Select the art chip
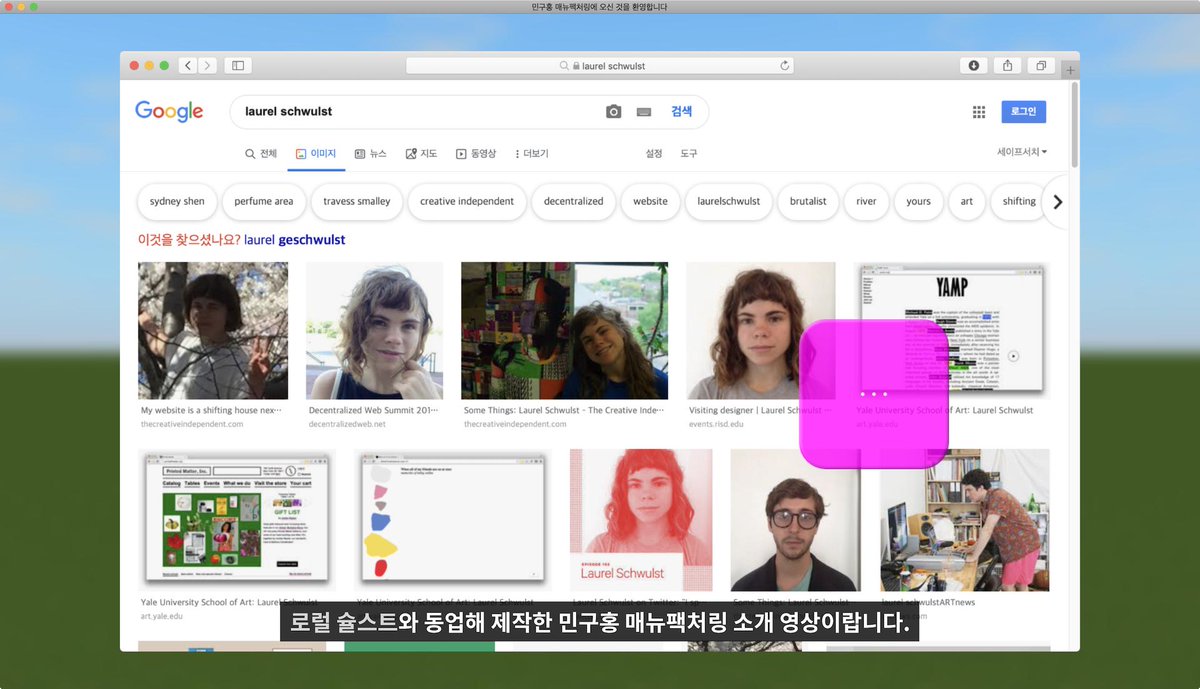Viewport: 1200px width, 689px height. click(967, 201)
